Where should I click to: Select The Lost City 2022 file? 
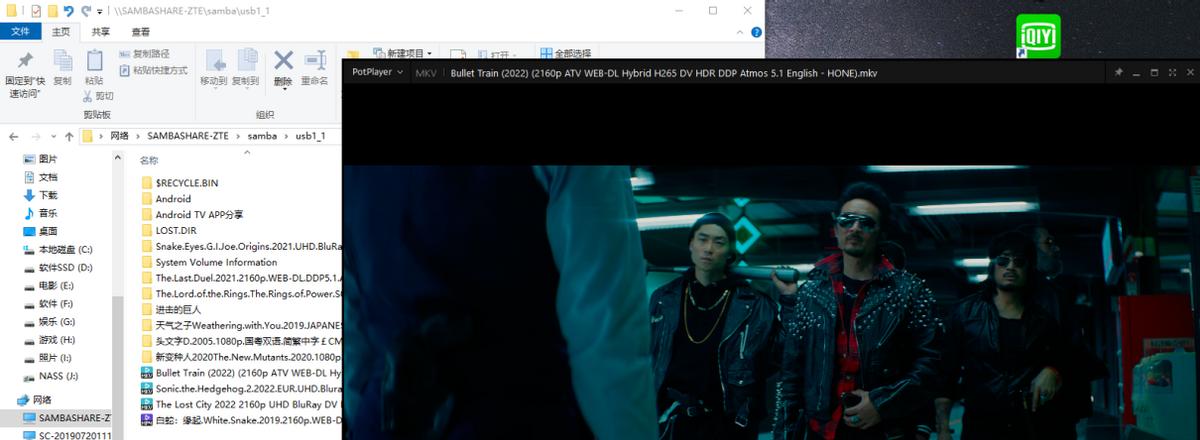241,404
